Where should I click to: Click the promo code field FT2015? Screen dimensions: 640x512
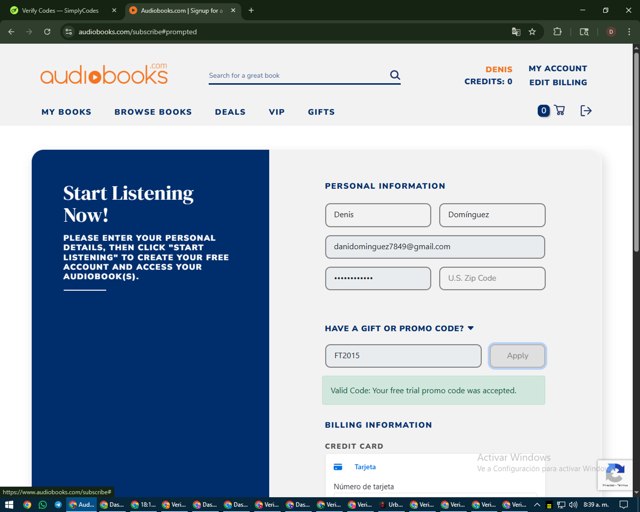point(403,356)
